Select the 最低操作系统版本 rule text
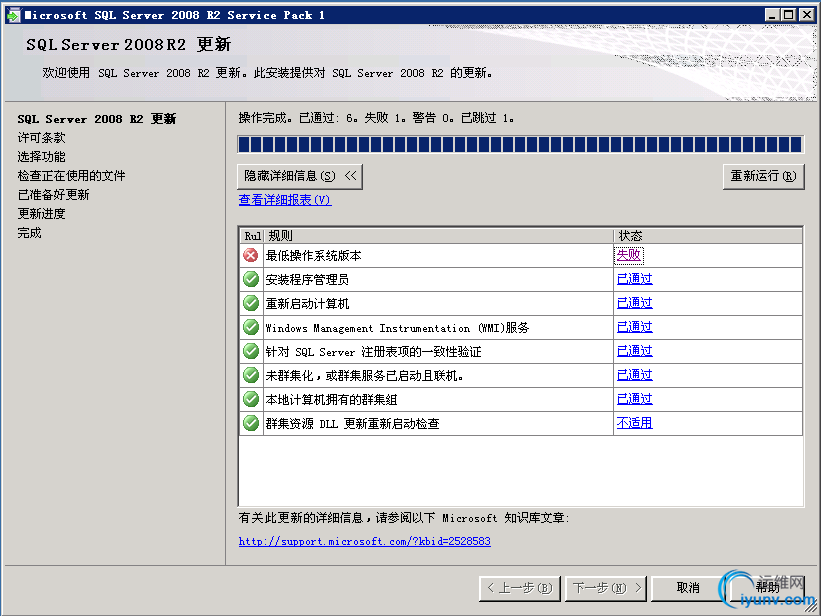 (313, 256)
